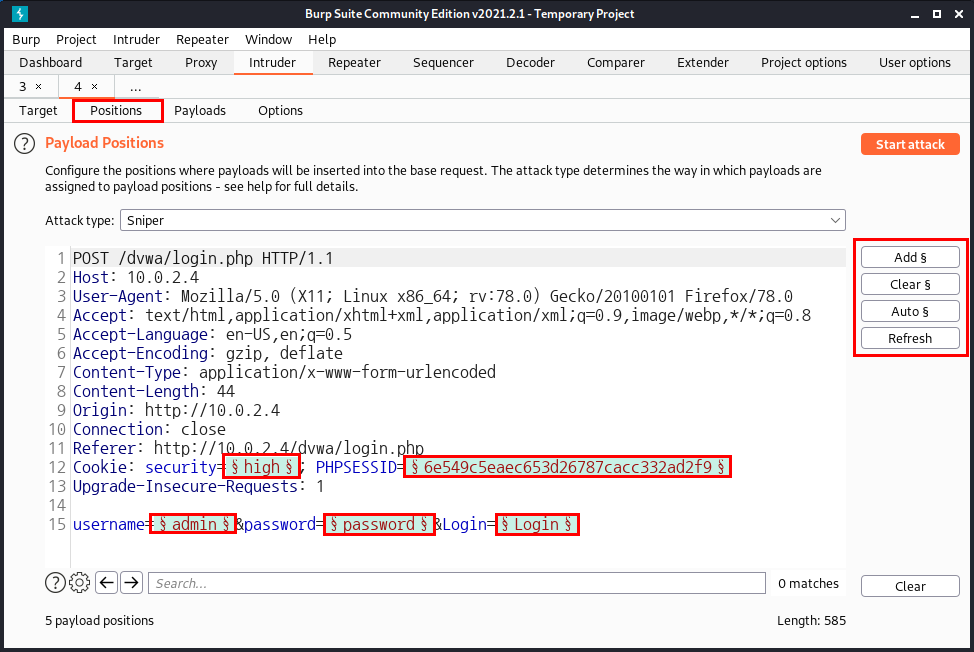Open the Options sub-tab
Screen dimensions: 974x652
pos(280,111)
